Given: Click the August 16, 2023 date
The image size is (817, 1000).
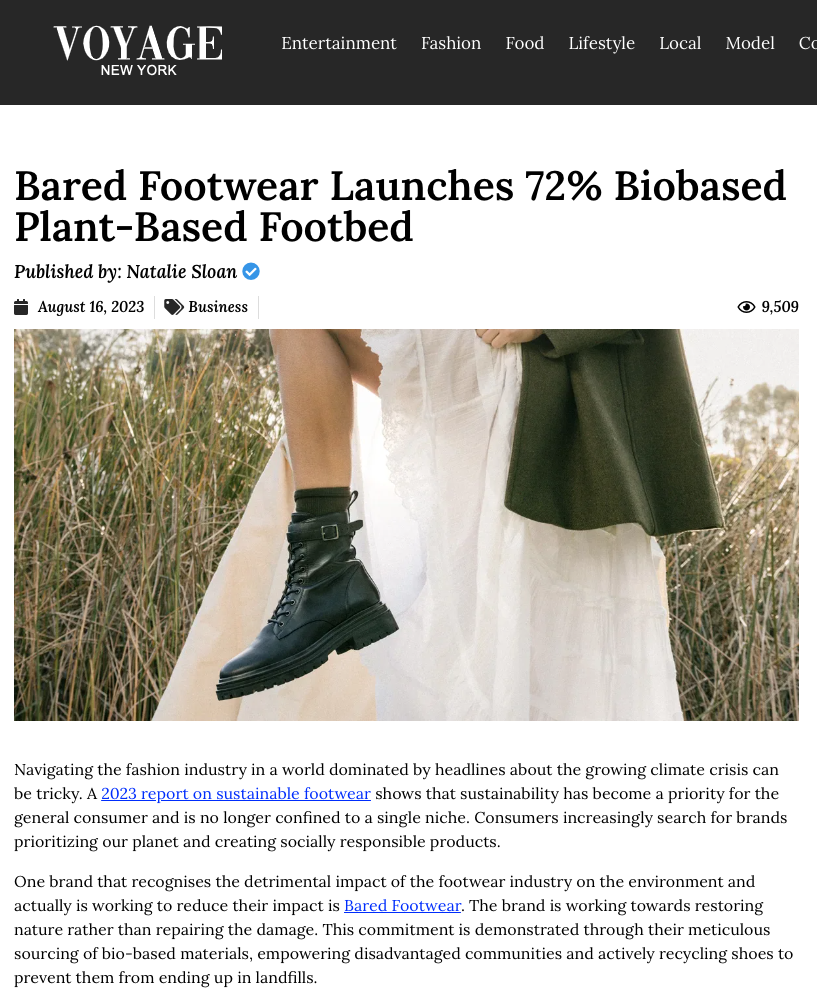Looking at the screenshot, I should pyautogui.click(x=91, y=307).
